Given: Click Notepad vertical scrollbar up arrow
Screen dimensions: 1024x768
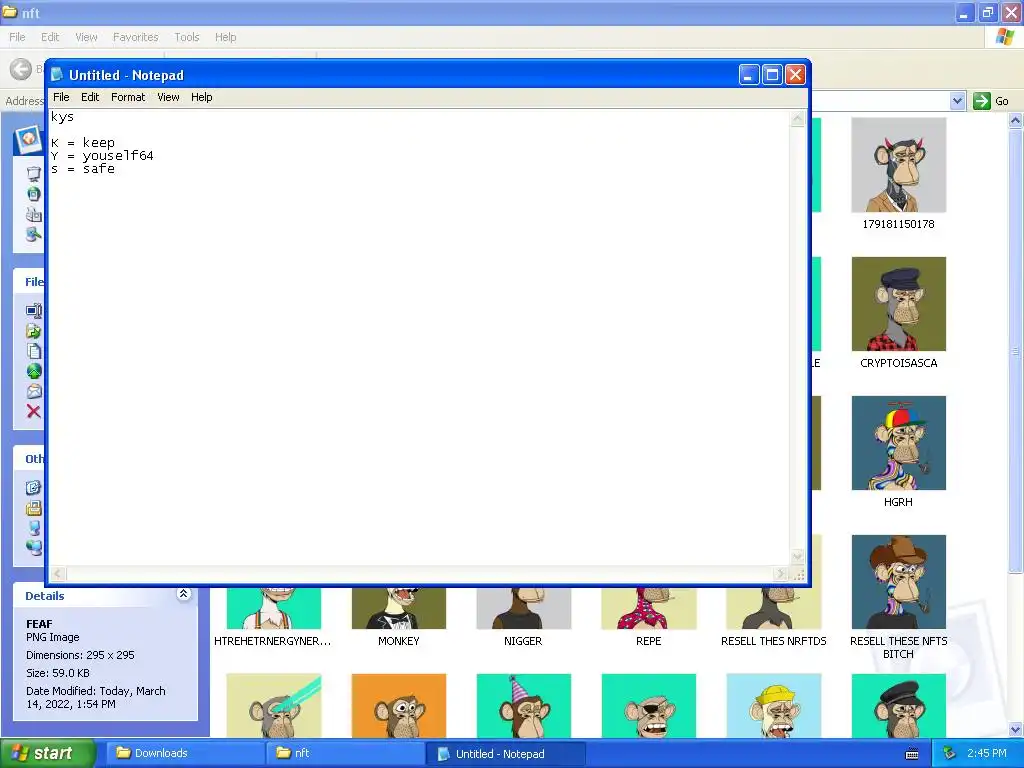Looking at the screenshot, I should (797, 118).
